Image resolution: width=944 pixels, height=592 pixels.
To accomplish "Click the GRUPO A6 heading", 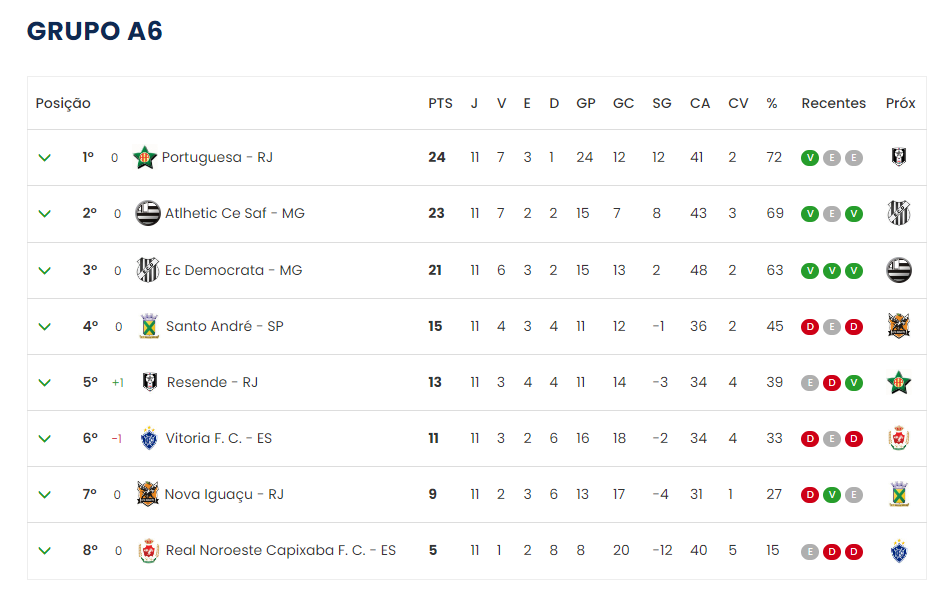I will [x=94, y=32].
